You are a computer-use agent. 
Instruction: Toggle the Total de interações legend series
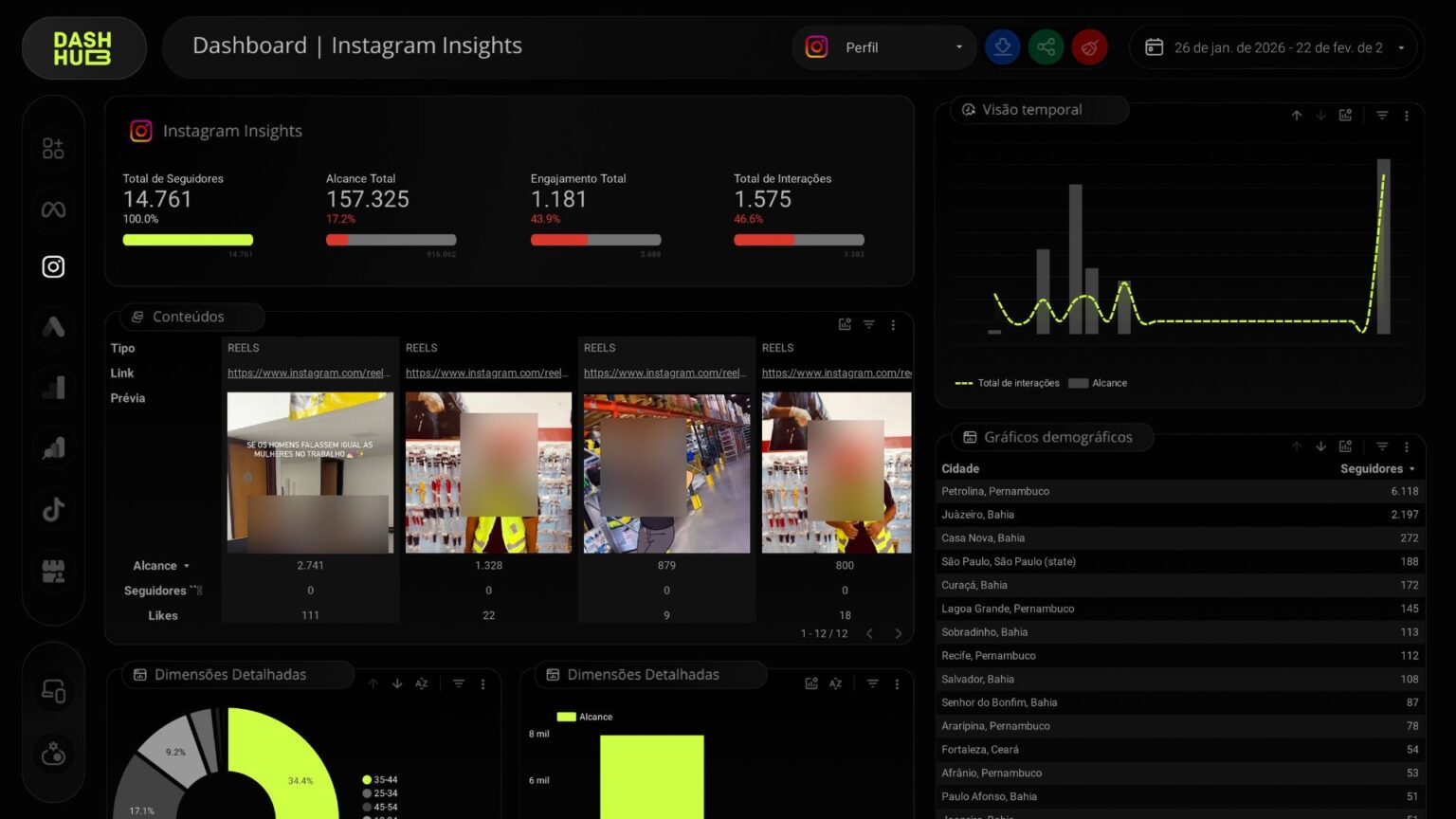[x=1008, y=383]
